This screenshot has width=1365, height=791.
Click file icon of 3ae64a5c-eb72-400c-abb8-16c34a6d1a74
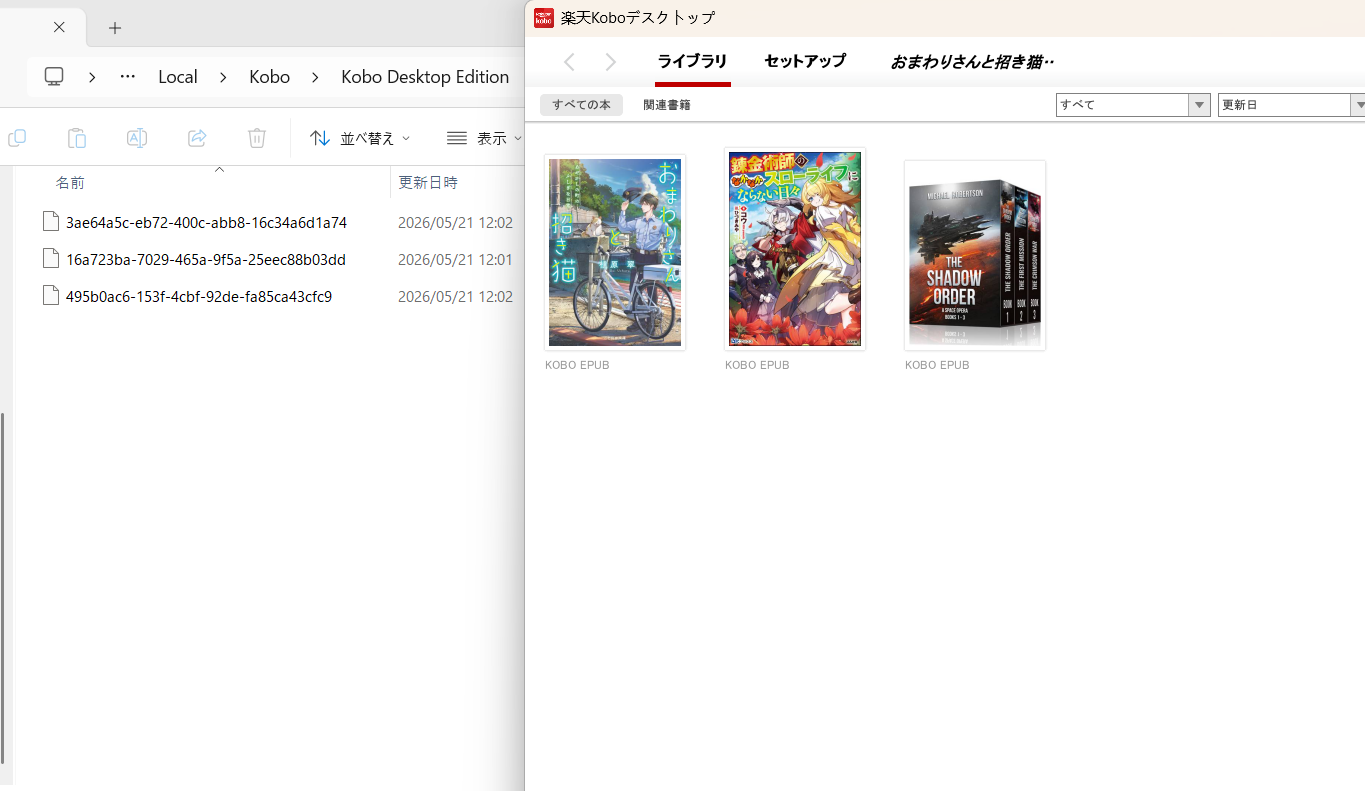pos(51,222)
